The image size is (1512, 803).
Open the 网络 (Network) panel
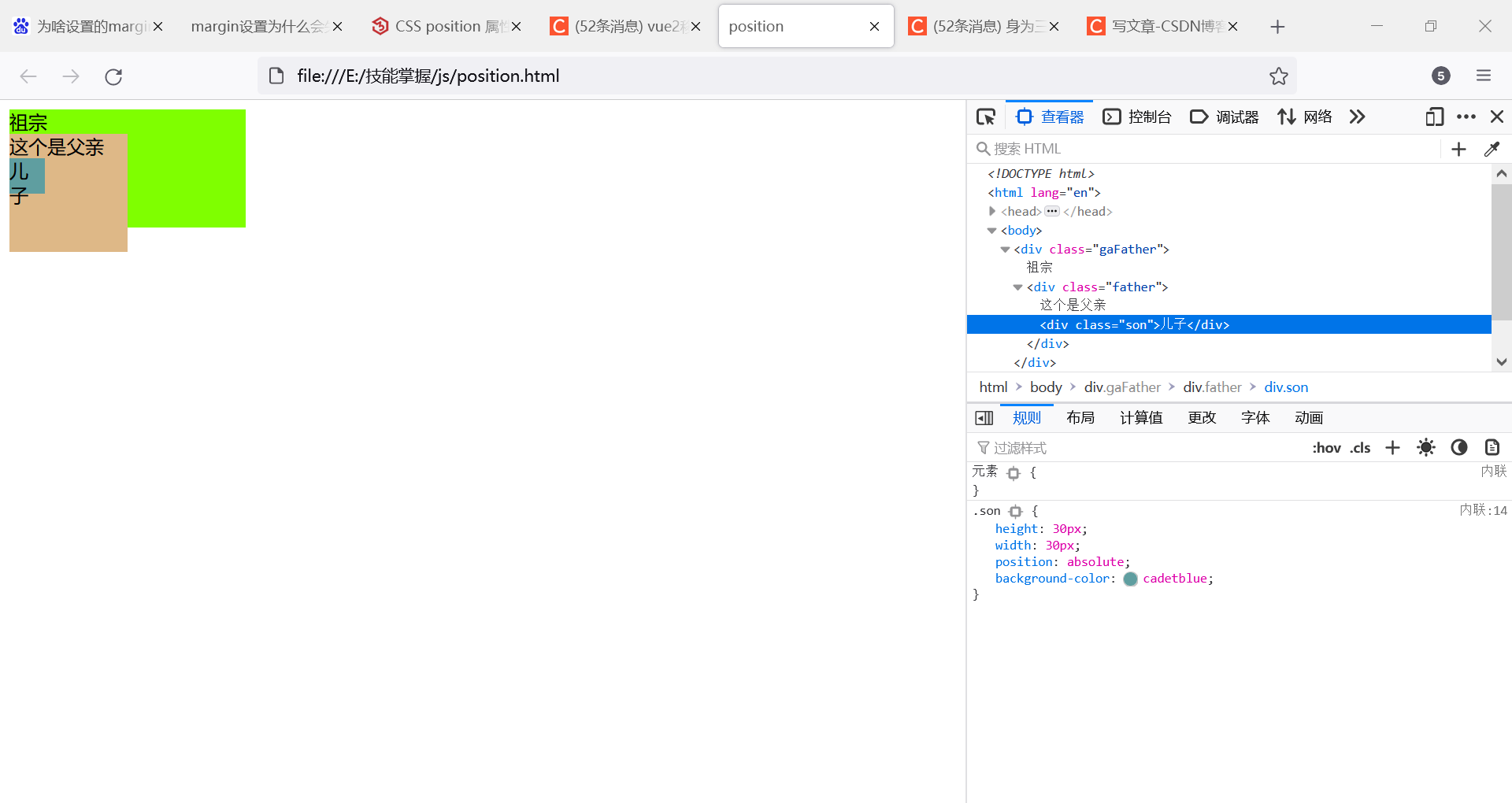click(1305, 117)
